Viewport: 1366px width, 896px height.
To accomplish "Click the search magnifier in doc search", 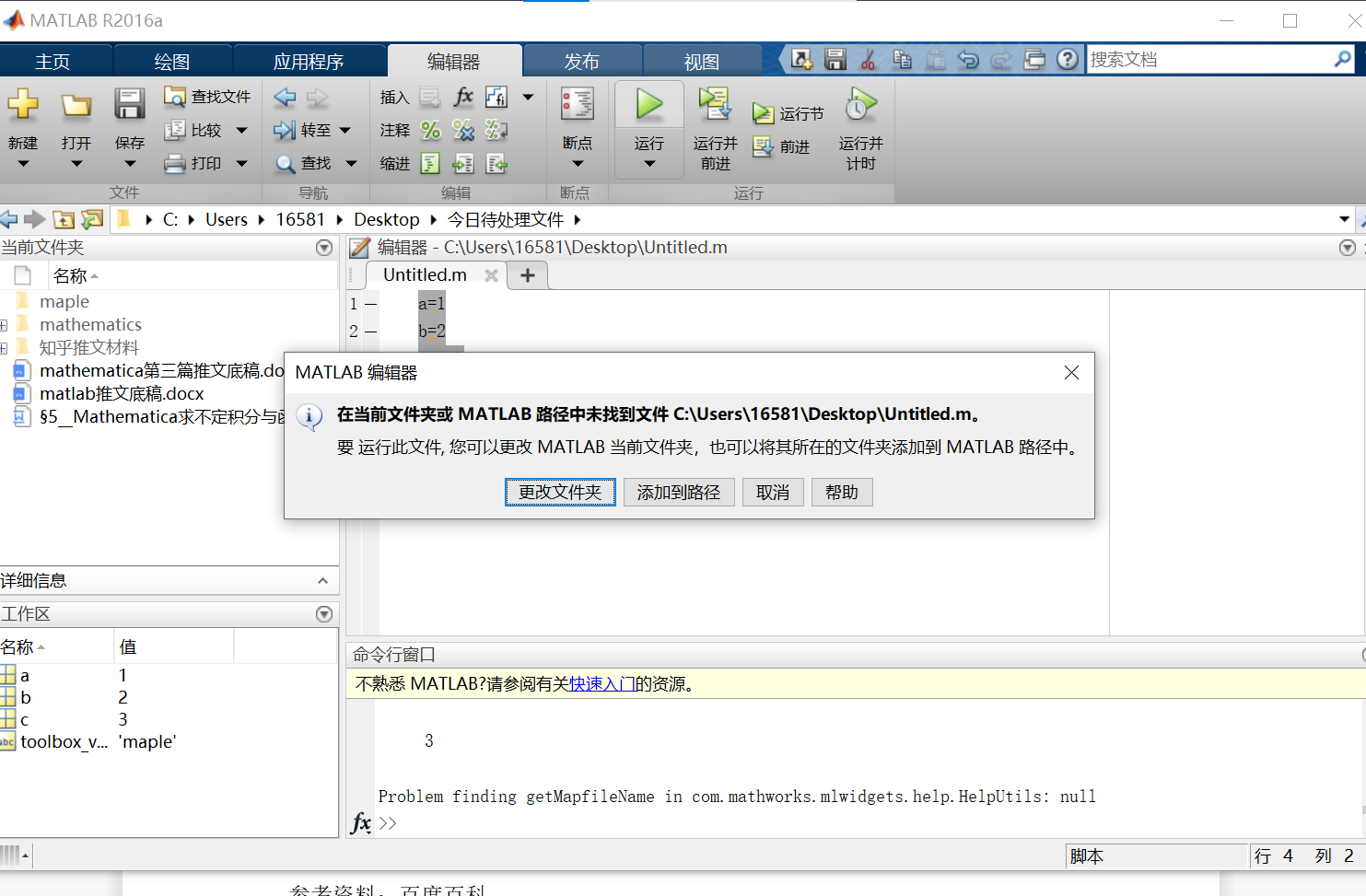I will click(1343, 60).
